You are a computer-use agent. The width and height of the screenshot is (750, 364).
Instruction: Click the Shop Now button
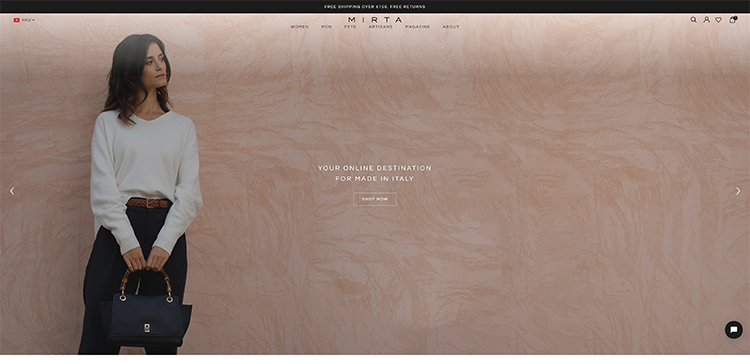[x=375, y=199]
